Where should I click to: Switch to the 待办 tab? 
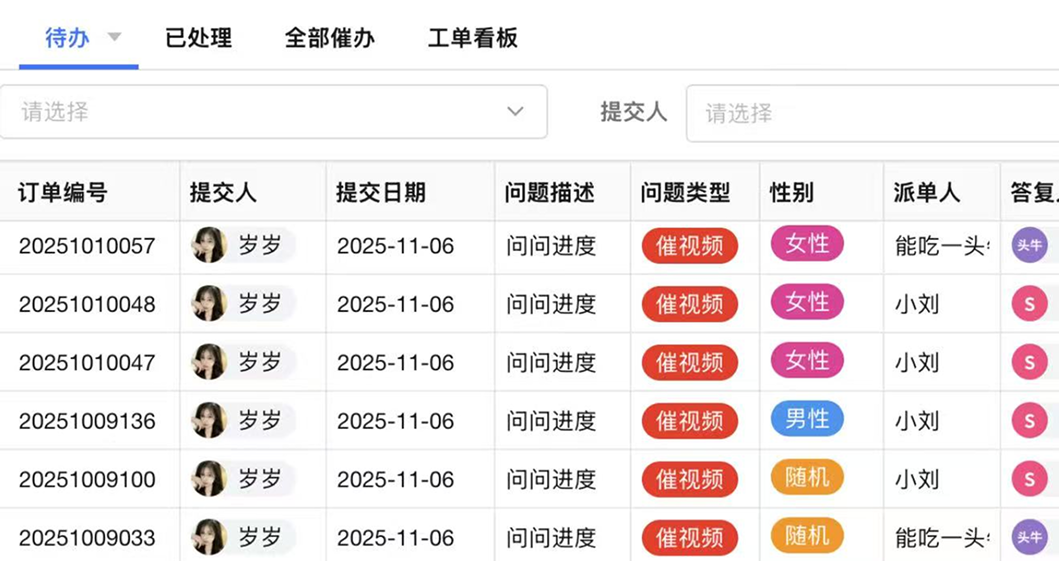tap(67, 38)
